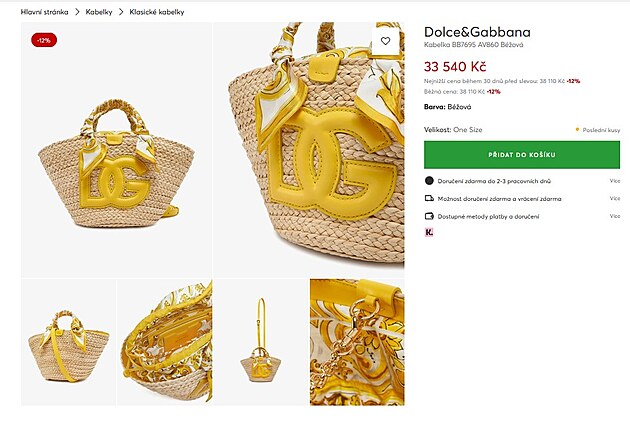Open the close-up DG logo image
630x422 pixels.
[x=309, y=150]
